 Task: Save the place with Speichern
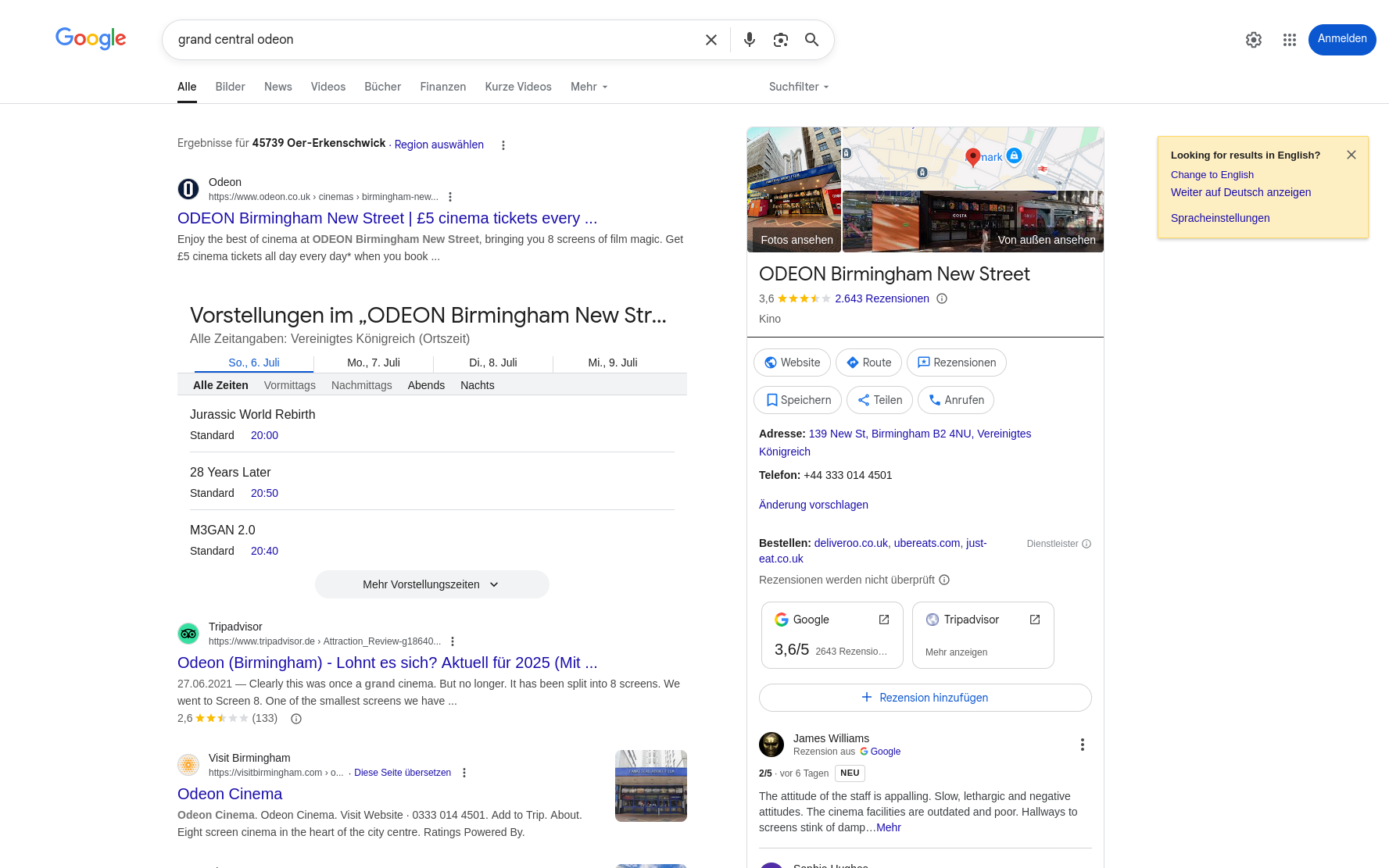[x=797, y=400]
